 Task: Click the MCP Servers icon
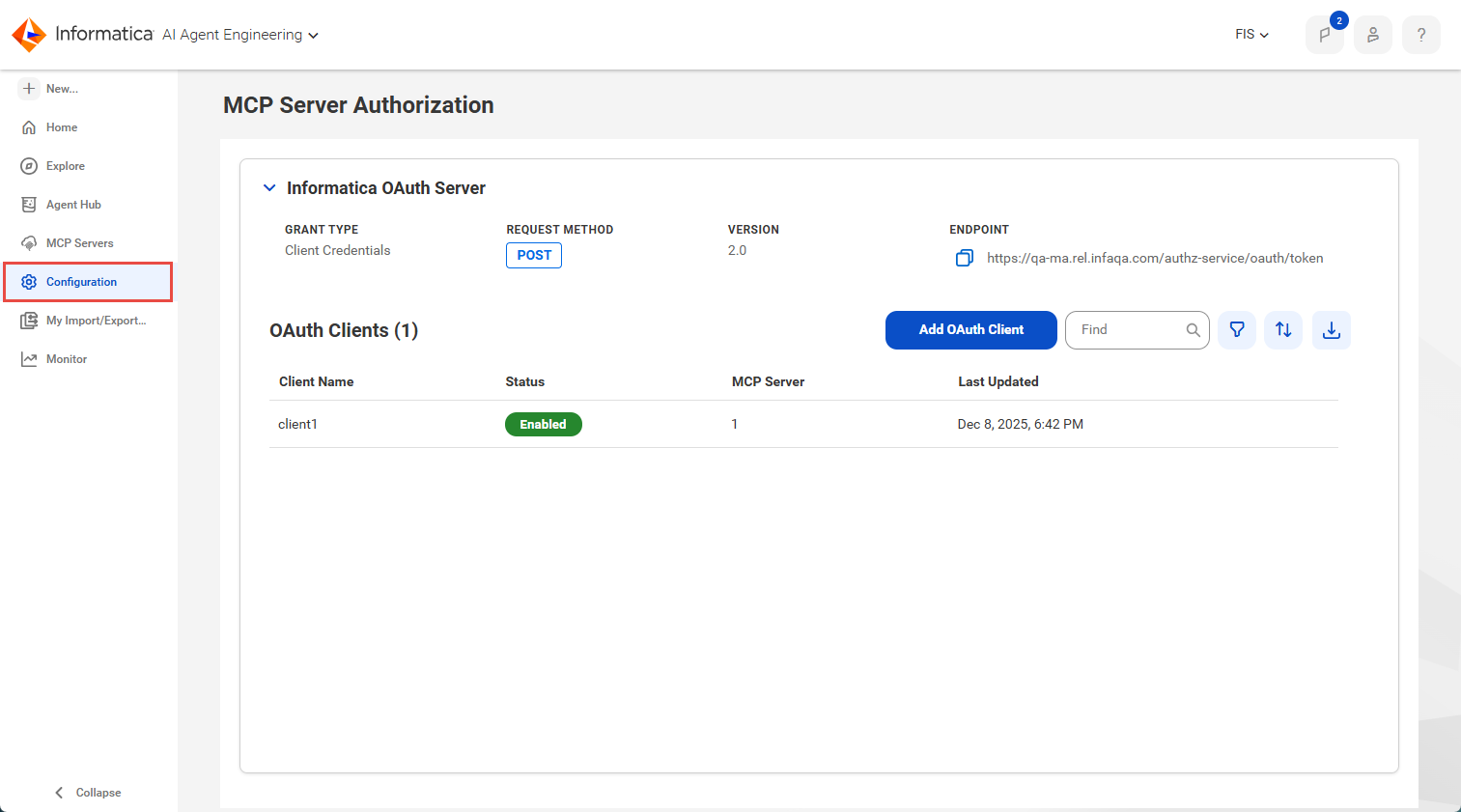[29, 243]
